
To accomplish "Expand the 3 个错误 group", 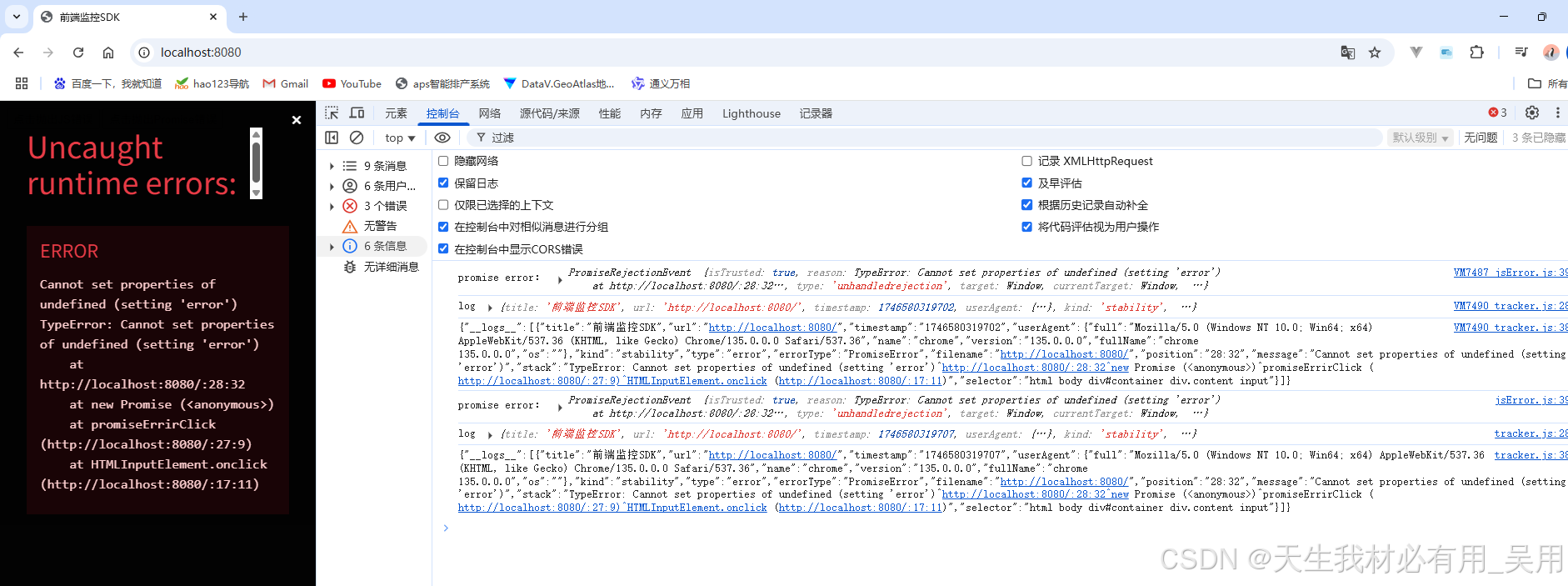I will tap(332, 206).
